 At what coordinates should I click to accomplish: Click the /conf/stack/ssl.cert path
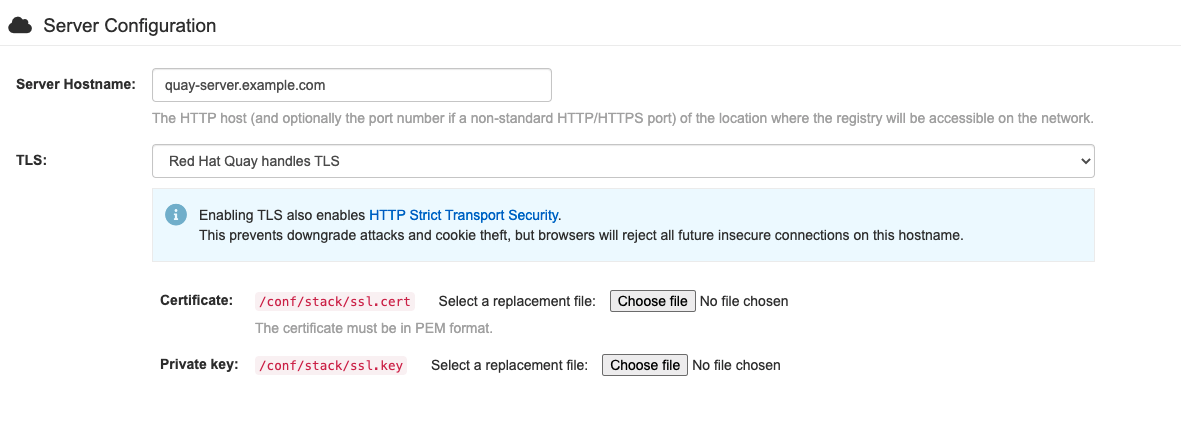click(x=335, y=301)
